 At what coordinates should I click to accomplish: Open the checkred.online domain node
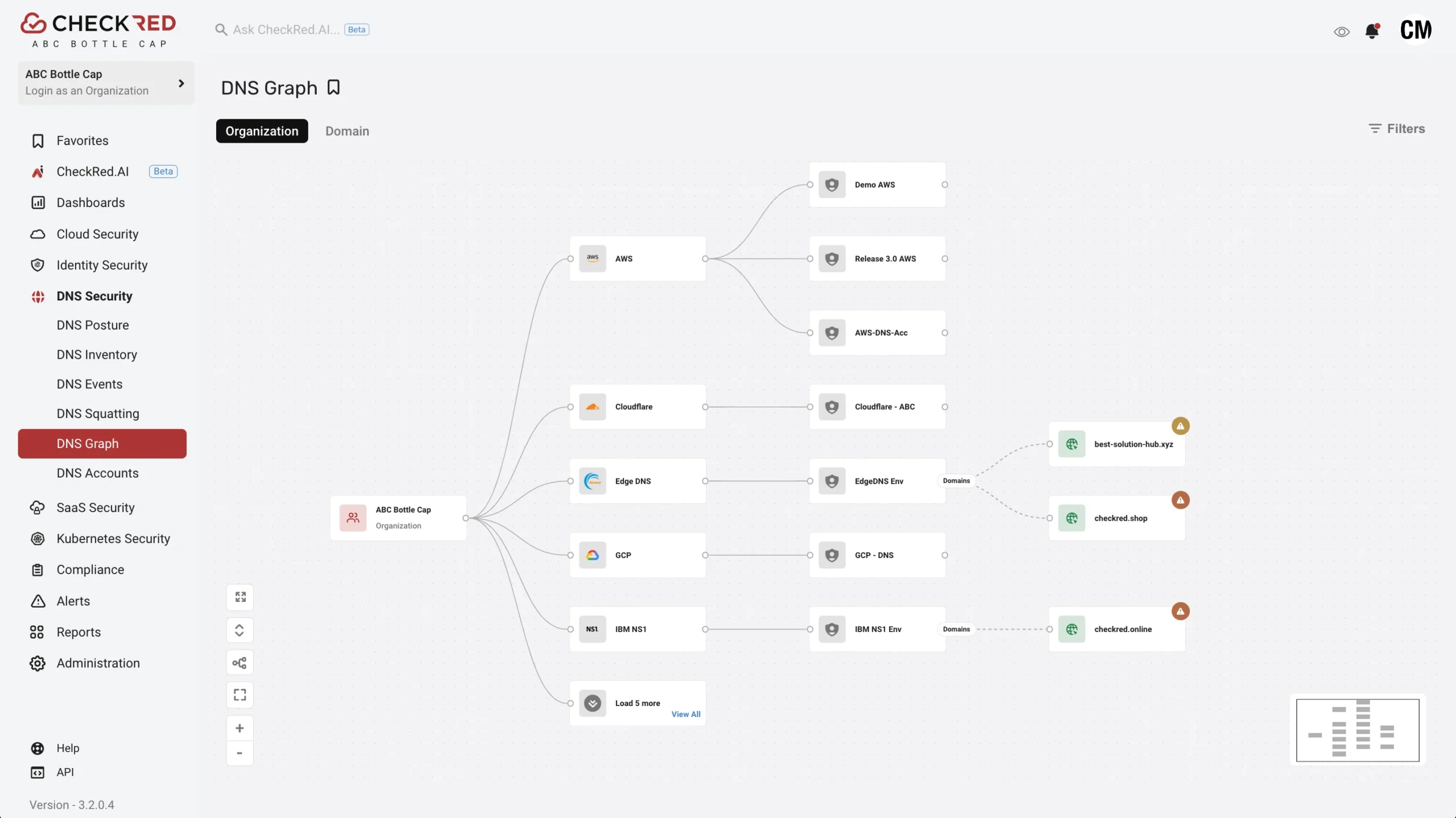(1116, 629)
